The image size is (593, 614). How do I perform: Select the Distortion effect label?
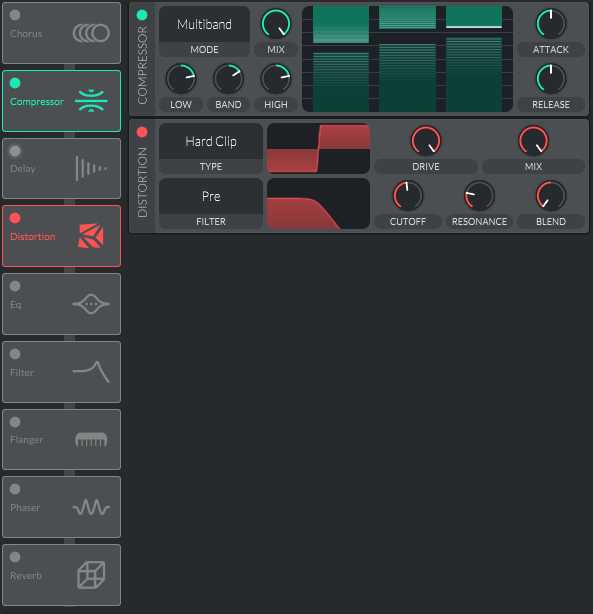point(33,237)
